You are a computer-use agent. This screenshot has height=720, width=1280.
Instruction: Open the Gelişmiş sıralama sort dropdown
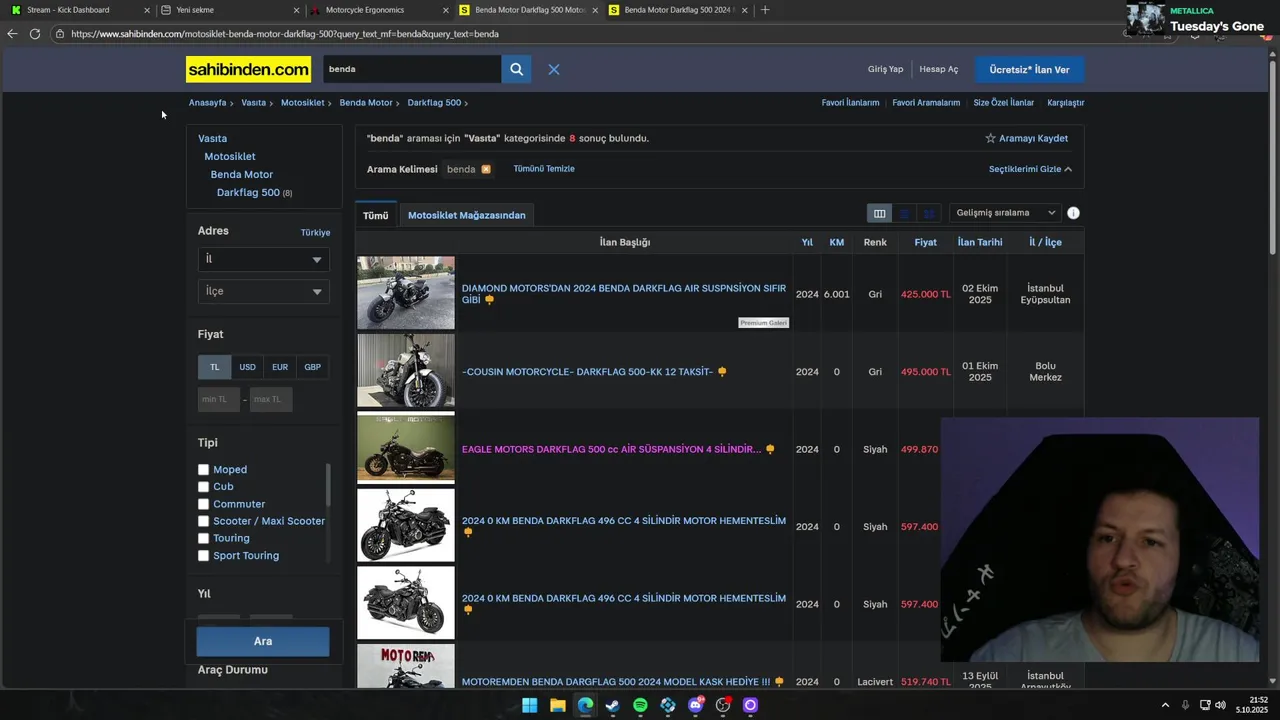(1004, 213)
